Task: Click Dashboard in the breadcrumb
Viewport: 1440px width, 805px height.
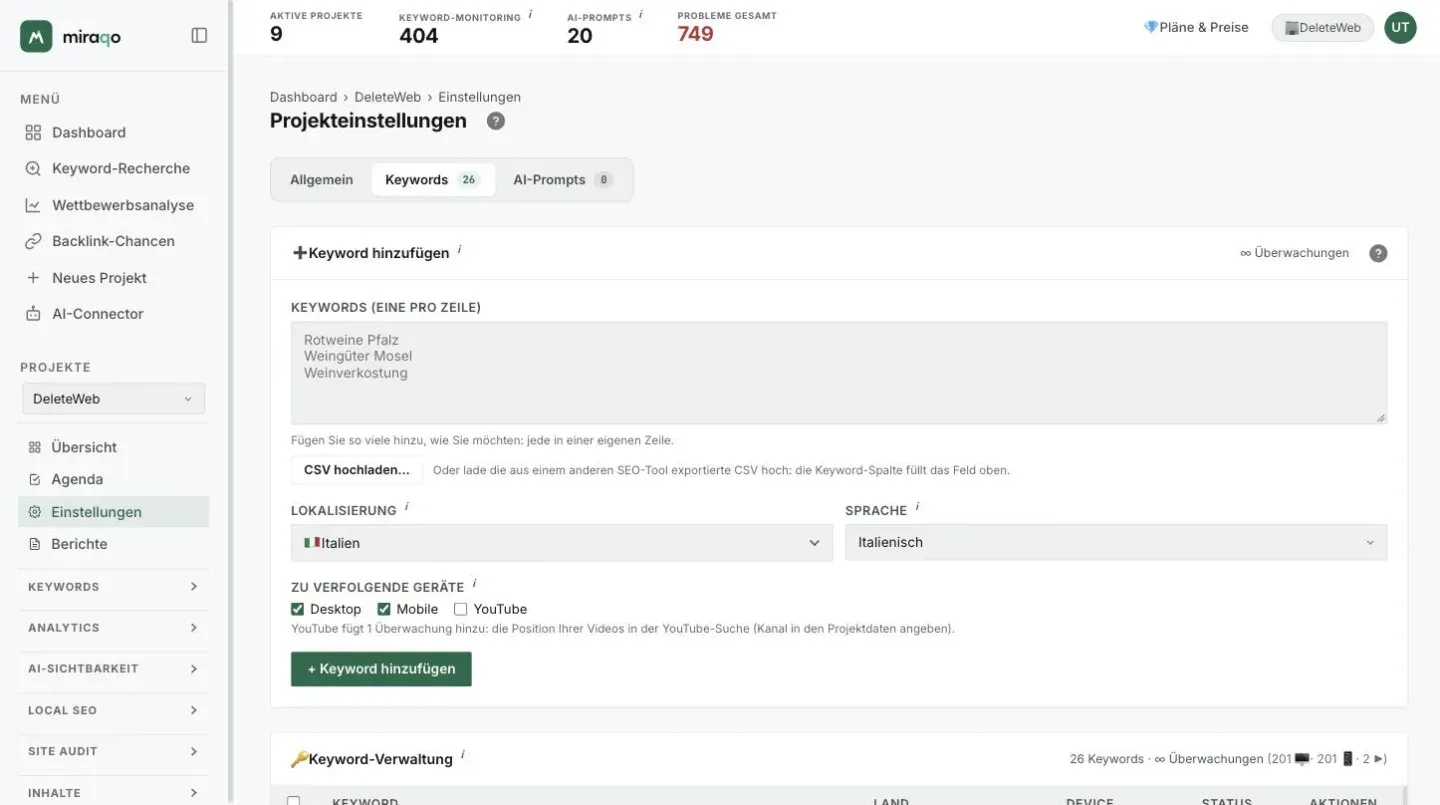Action: coord(303,97)
